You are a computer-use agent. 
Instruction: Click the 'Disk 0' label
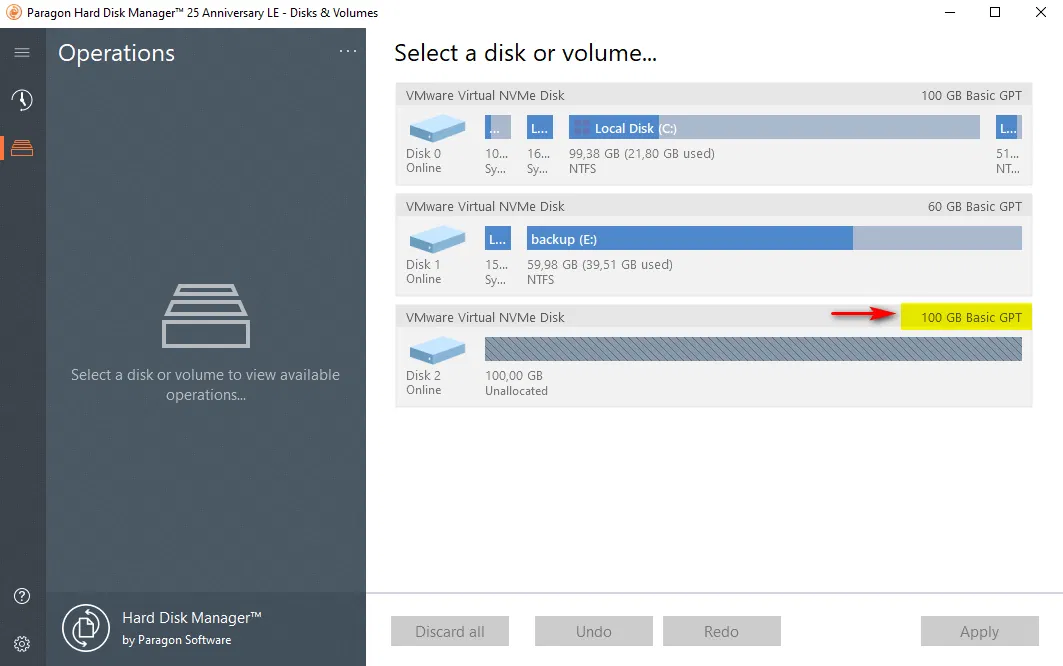coord(423,153)
